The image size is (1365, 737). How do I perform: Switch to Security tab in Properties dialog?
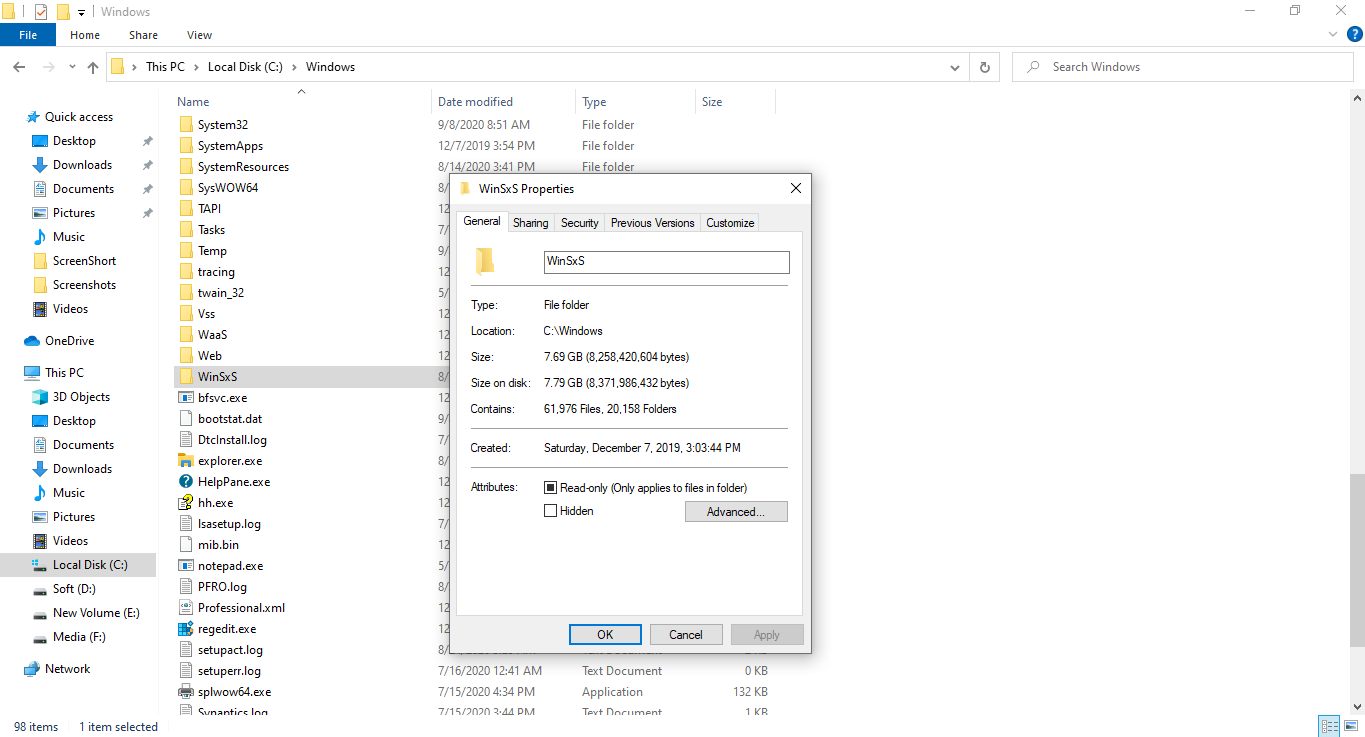[580, 223]
